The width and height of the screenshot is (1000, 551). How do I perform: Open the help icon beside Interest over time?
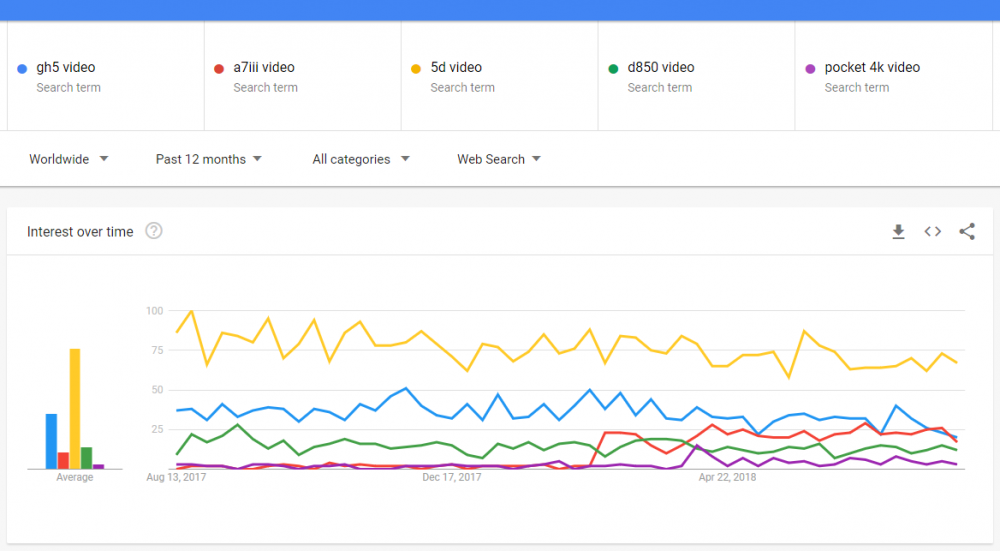[154, 231]
